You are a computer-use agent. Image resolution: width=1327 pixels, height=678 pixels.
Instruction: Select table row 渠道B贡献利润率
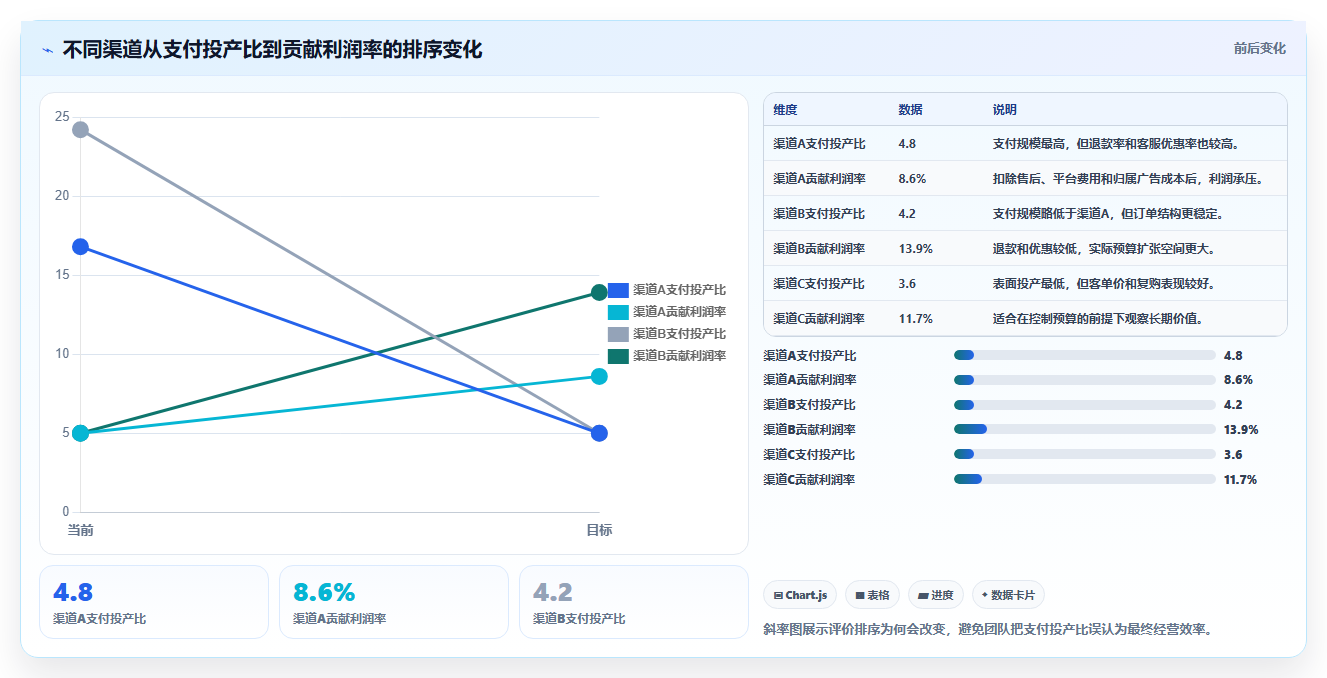coord(1025,249)
